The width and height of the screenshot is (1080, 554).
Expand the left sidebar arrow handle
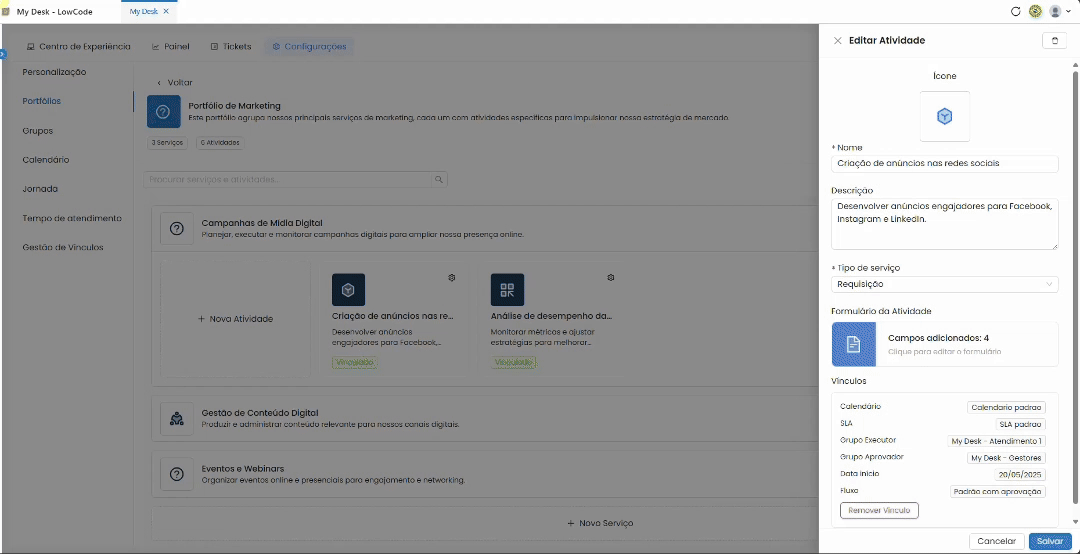click(3, 53)
